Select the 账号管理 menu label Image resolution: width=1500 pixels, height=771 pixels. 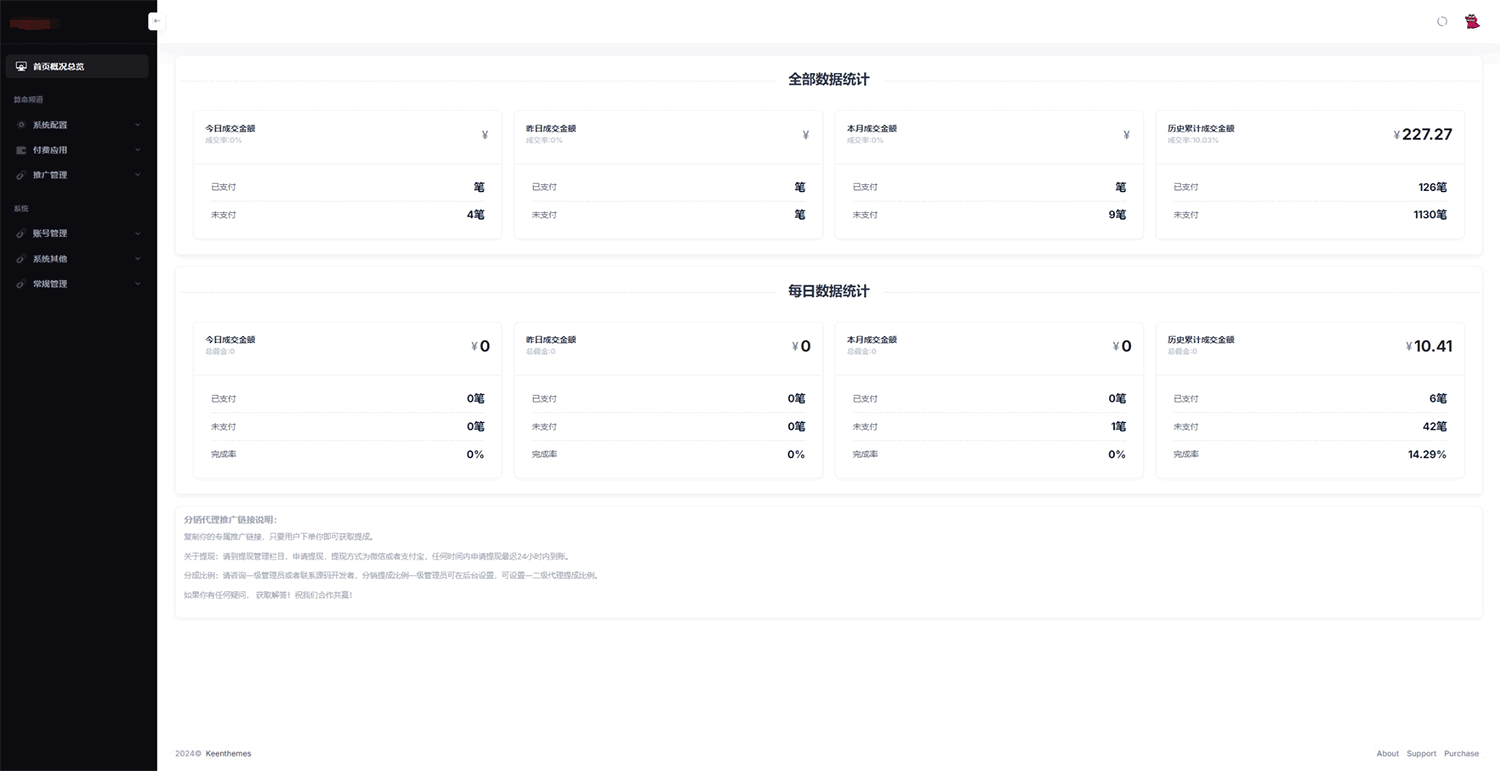50,234
